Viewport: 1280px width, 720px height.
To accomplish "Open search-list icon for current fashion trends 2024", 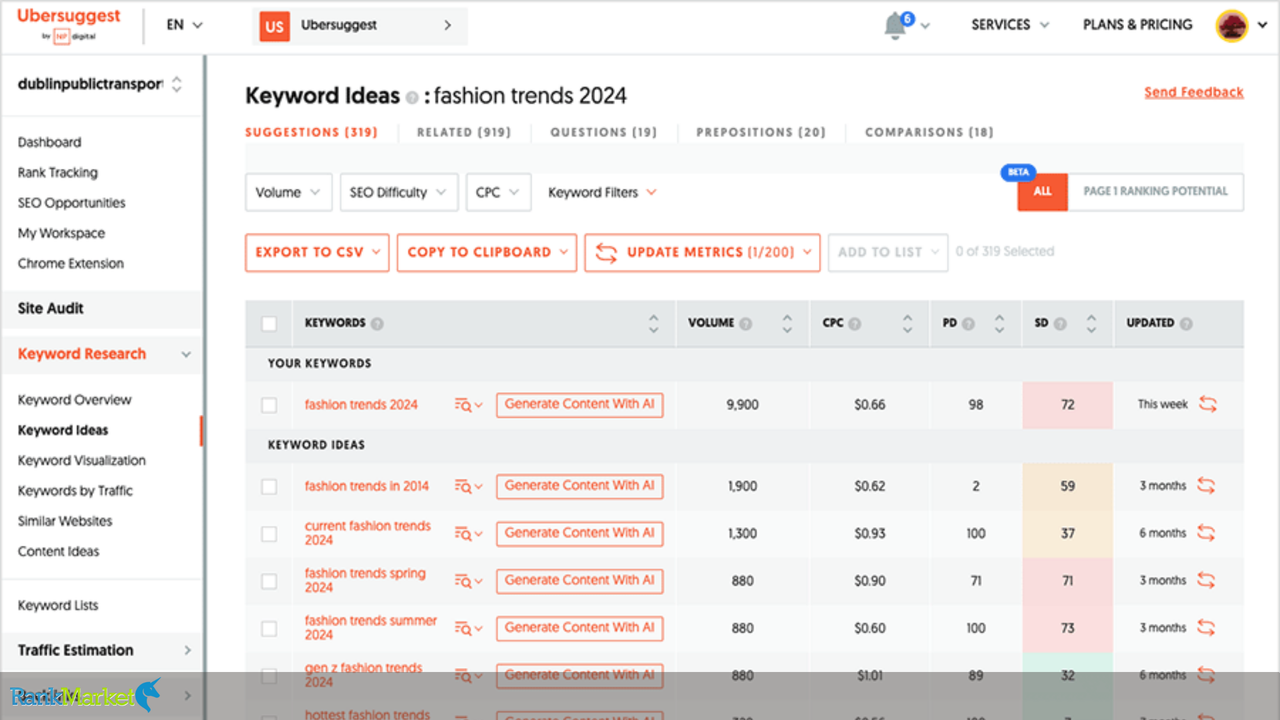I will click(468, 533).
